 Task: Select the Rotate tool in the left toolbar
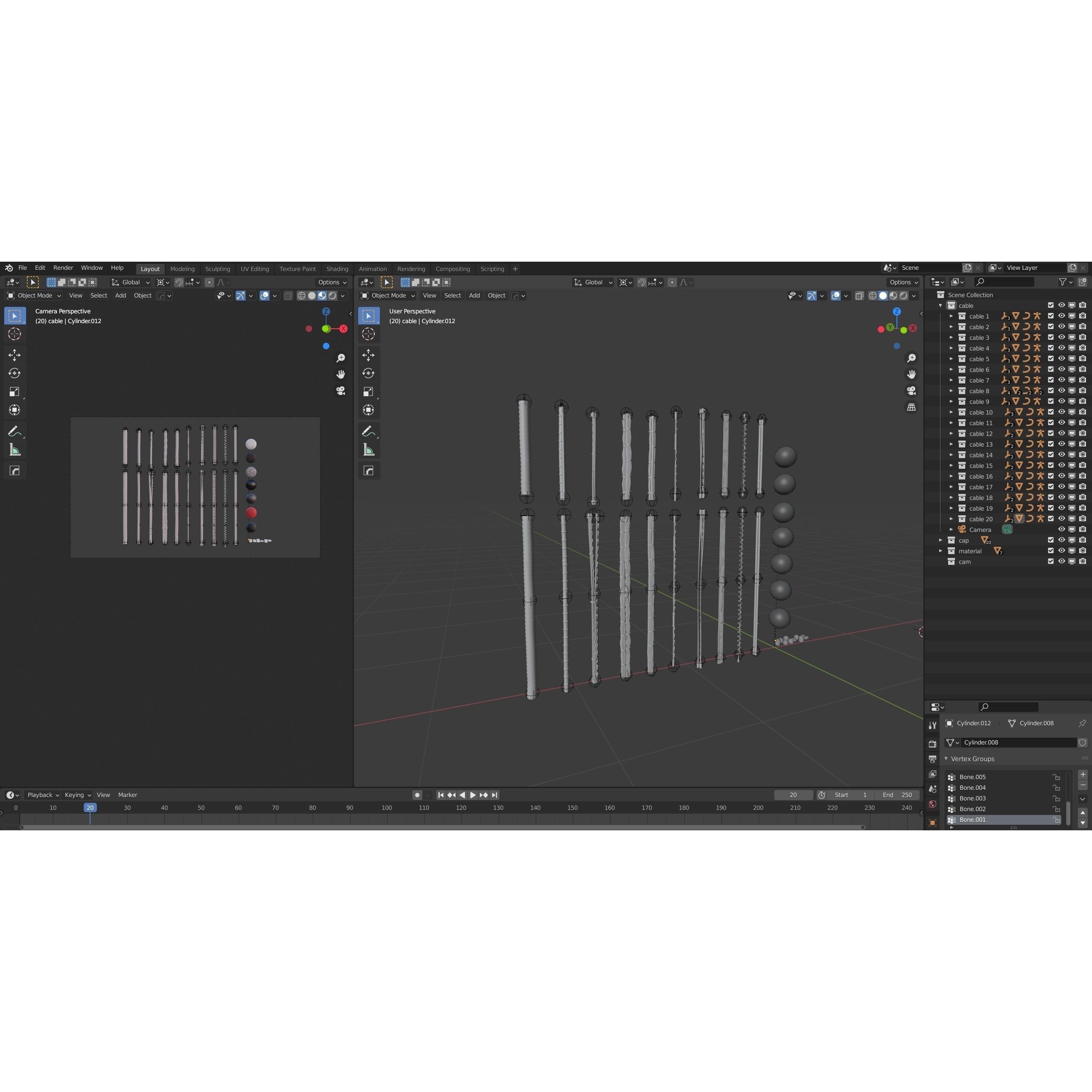pyautogui.click(x=15, y=373)
